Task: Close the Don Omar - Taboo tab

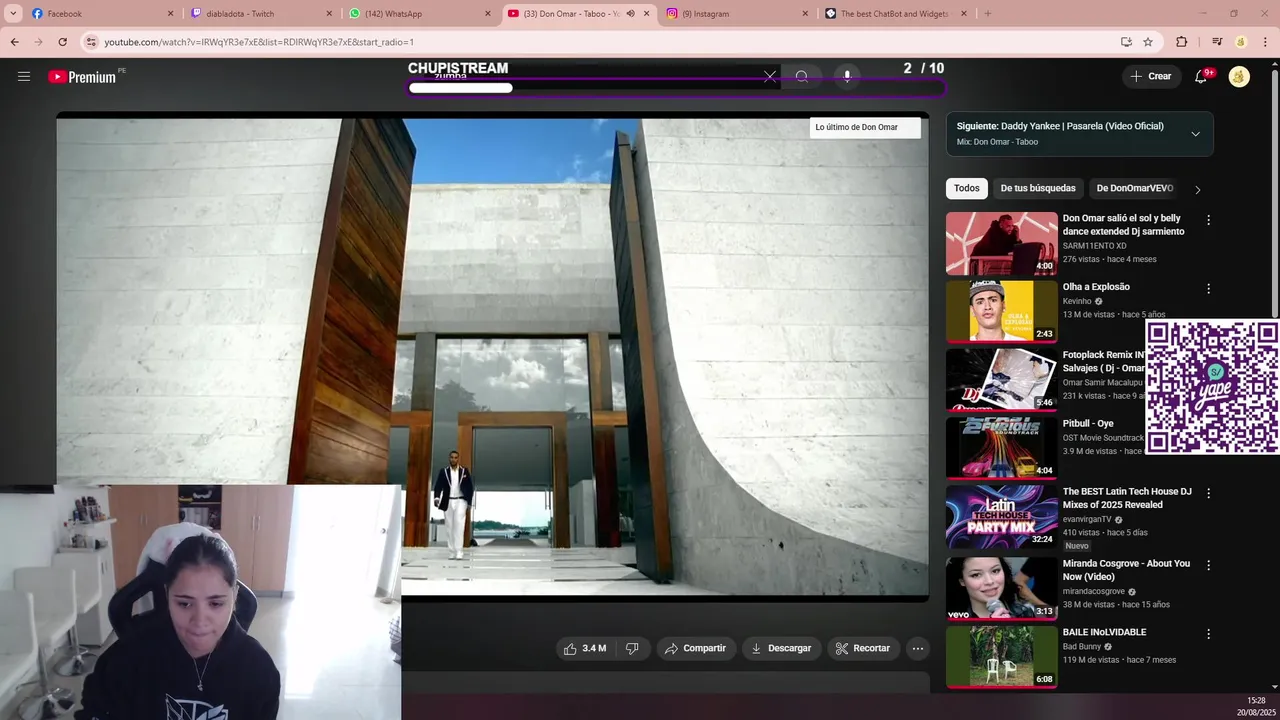Action: [646, 13]
